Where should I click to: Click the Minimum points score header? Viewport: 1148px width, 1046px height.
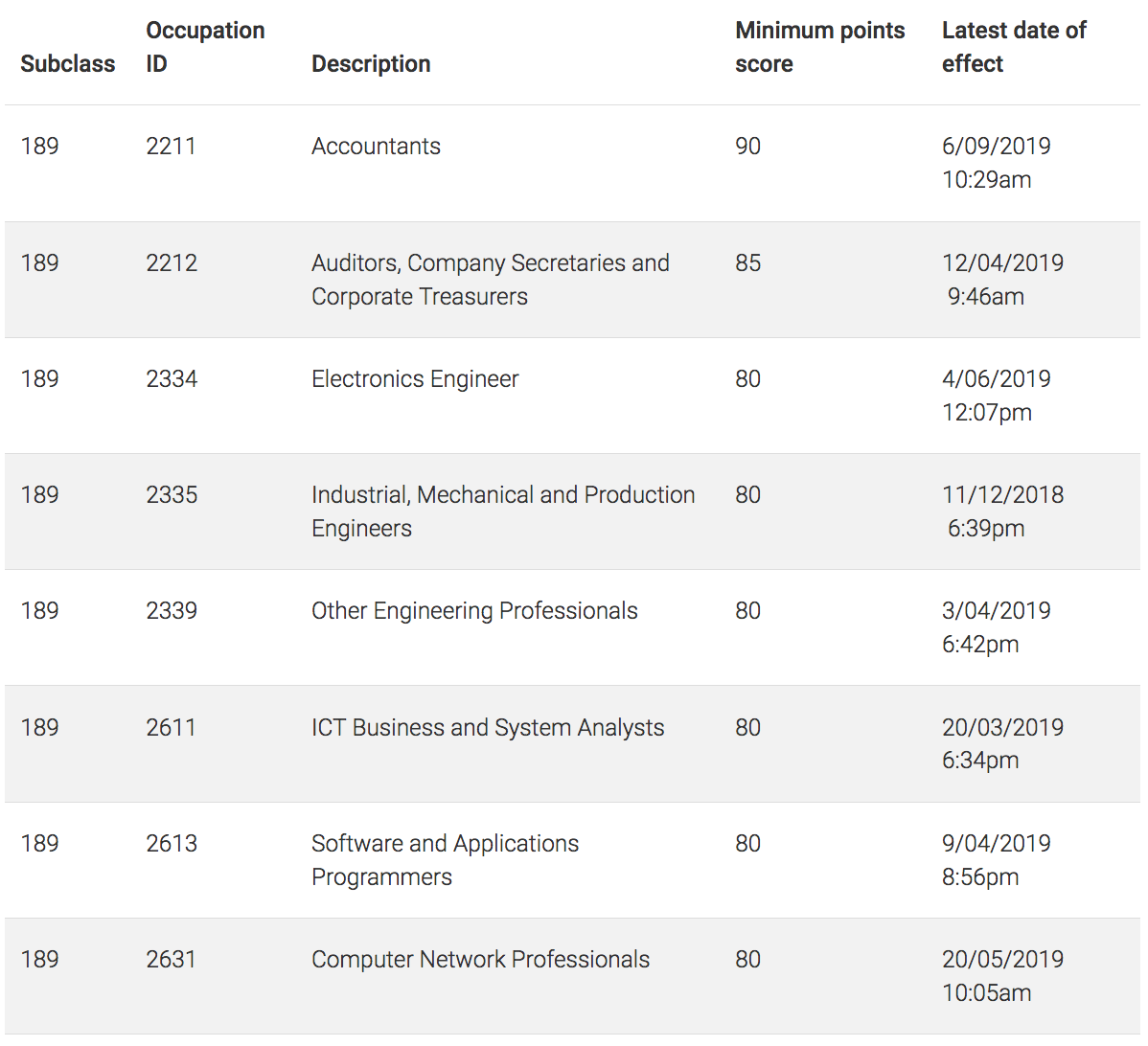click(x=819, y=47)
